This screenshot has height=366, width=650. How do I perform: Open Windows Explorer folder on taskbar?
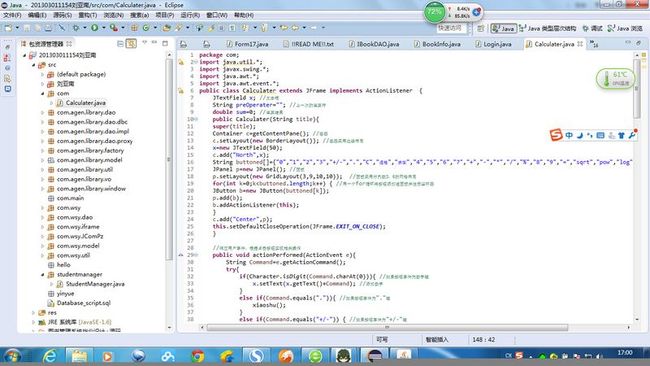pyautogui.click(x=79, y=356)
